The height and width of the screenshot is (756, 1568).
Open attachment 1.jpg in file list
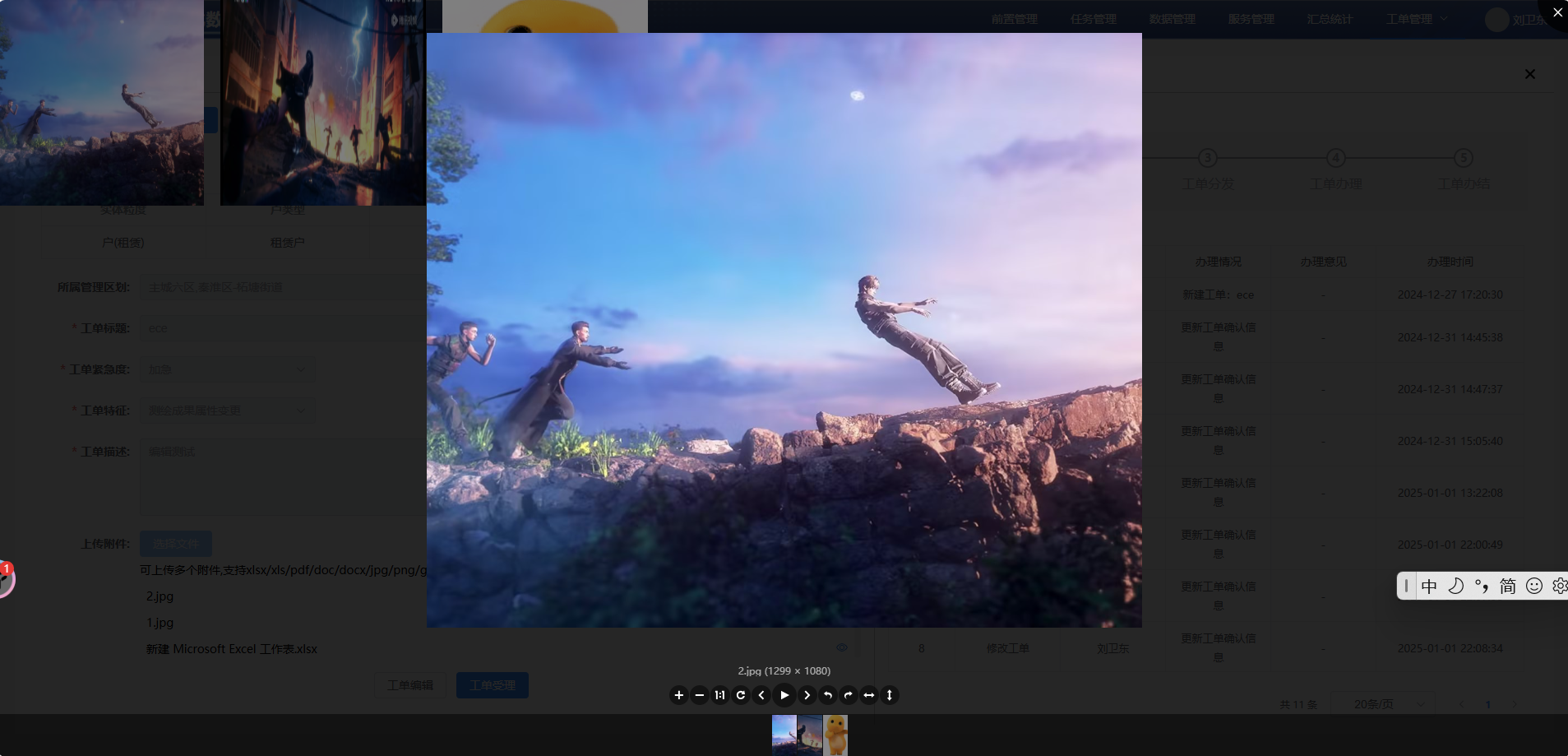[160, 623]
